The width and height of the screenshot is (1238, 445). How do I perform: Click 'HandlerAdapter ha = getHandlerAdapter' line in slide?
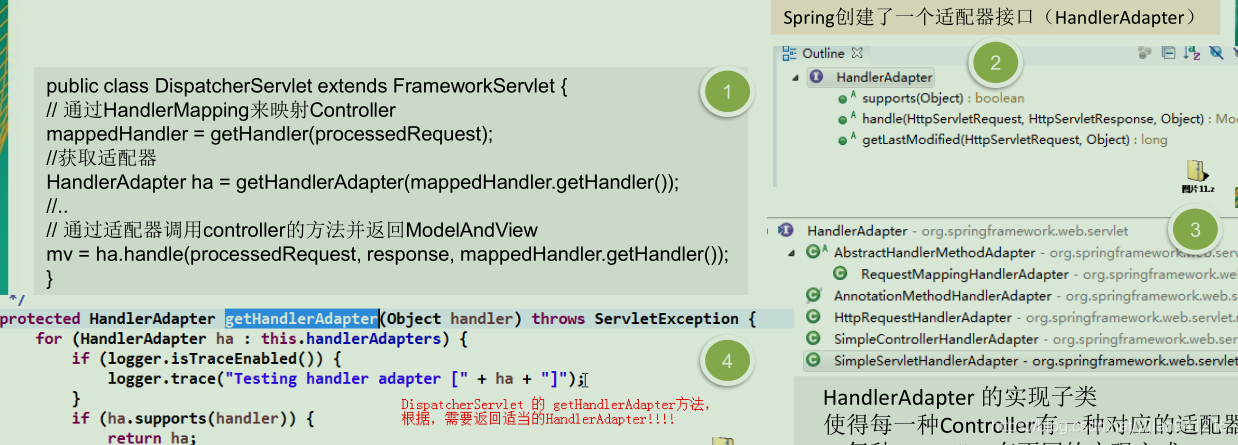coord(363,182)
